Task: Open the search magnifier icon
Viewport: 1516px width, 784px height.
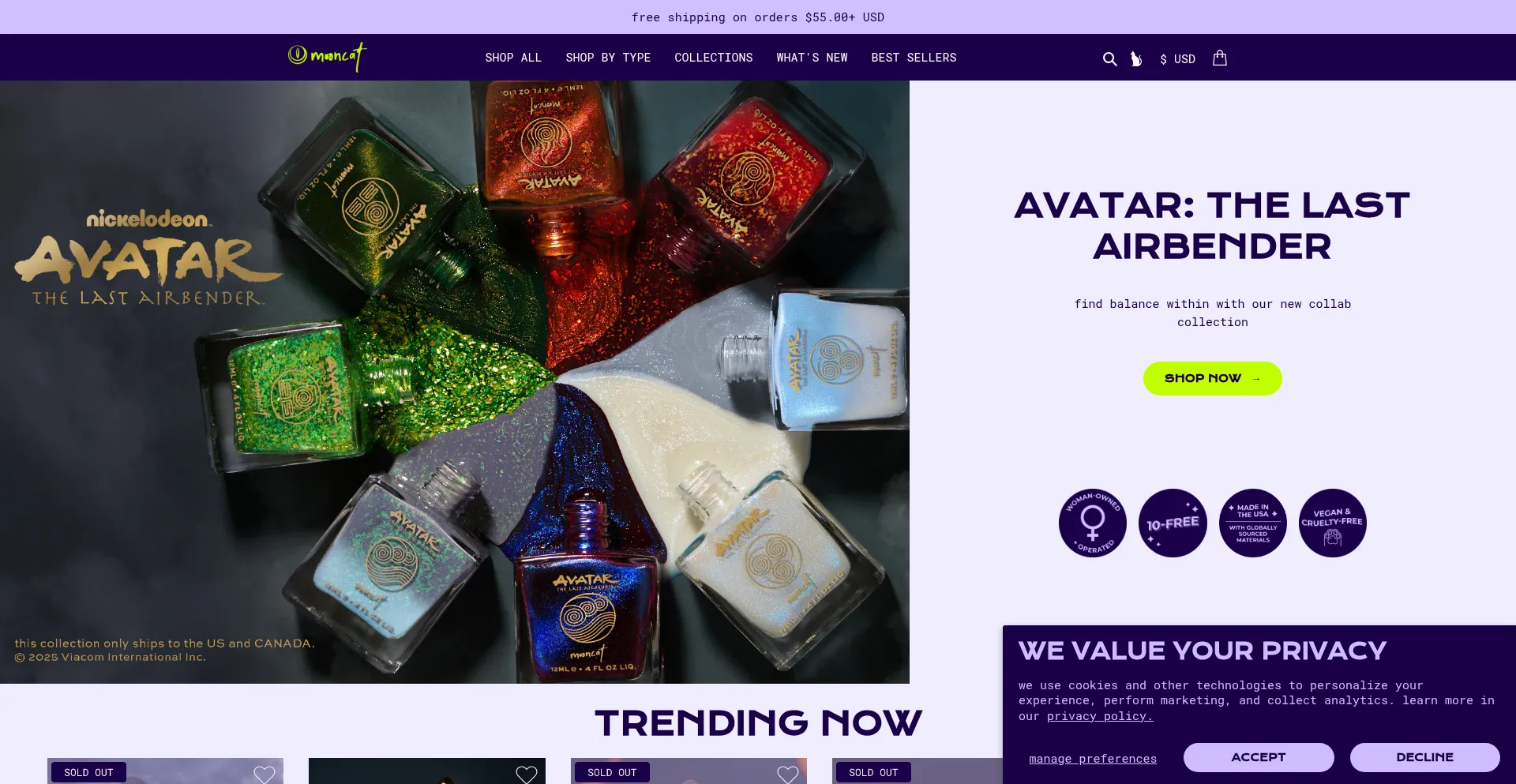Action: (1109, 59)
